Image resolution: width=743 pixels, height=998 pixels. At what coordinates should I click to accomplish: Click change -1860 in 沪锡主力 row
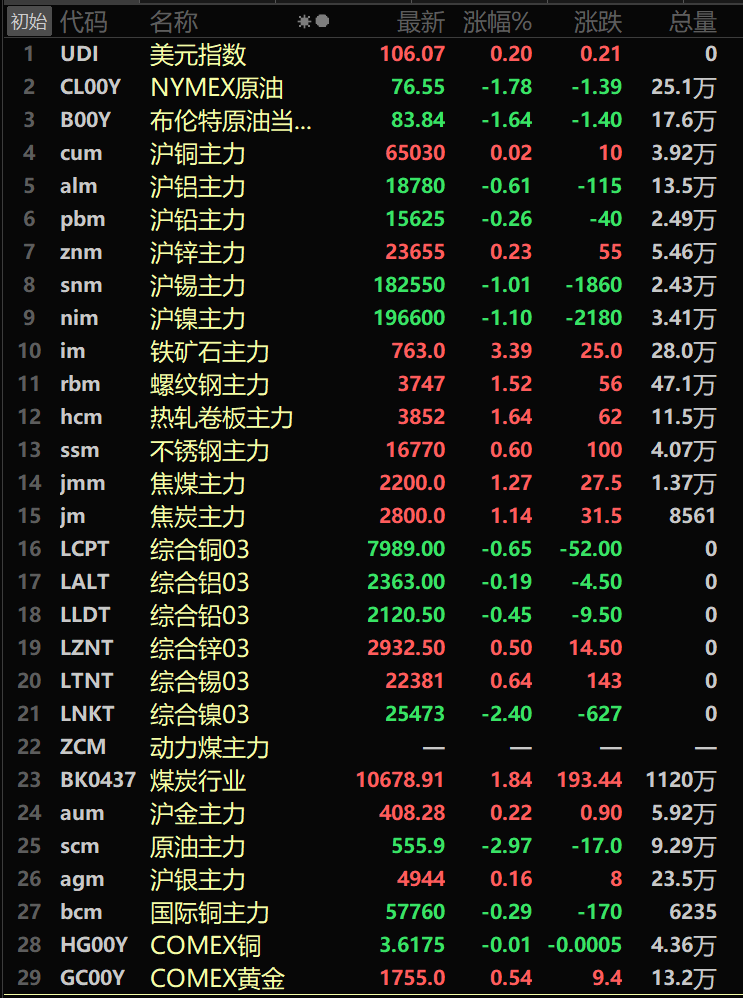point(593,285)
